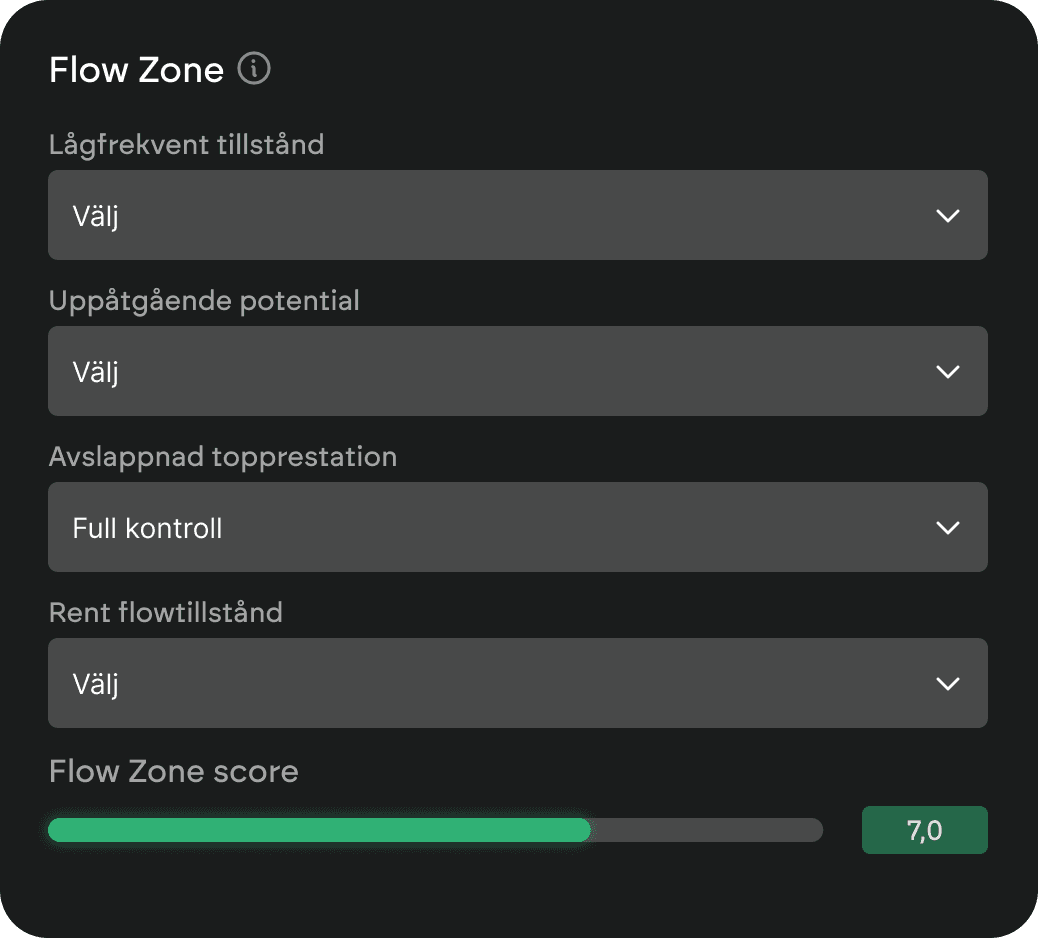
Task: Click the chevron in Rent flowtillstånd field
Action: pos(947,683)
